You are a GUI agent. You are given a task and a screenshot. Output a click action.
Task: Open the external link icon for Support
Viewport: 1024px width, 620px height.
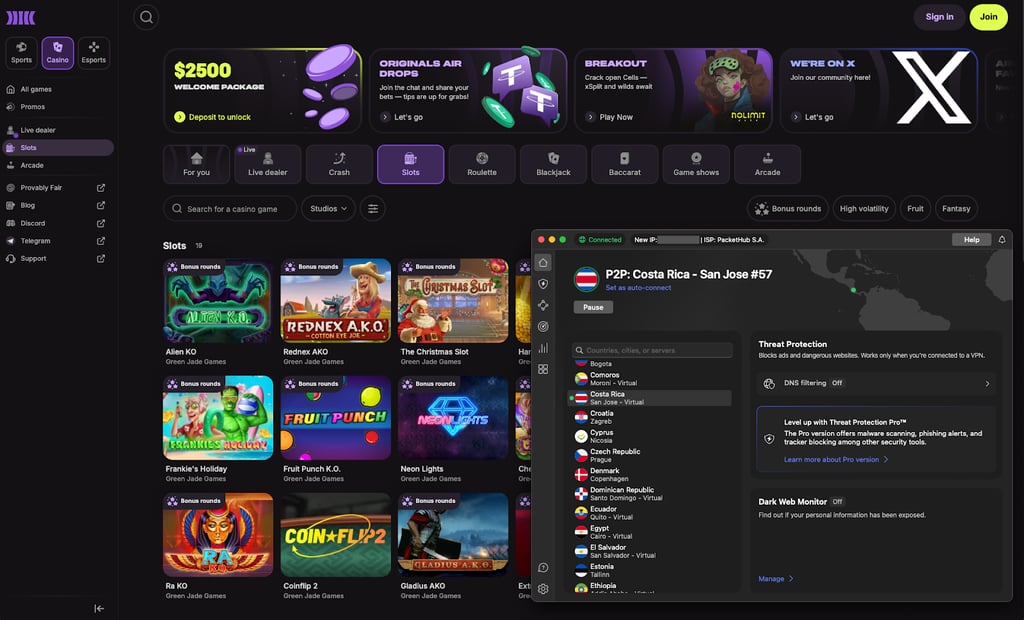(101, 258)
